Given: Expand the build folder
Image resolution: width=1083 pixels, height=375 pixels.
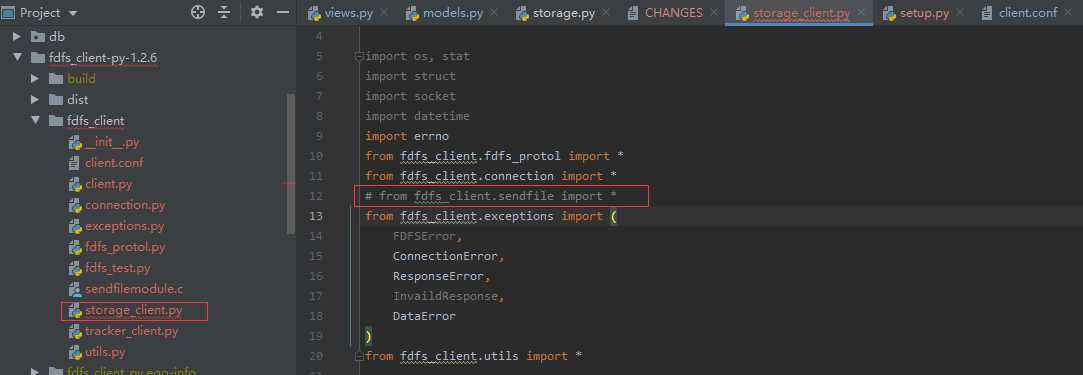Looking at the screenshot, I should pos(35,79).
